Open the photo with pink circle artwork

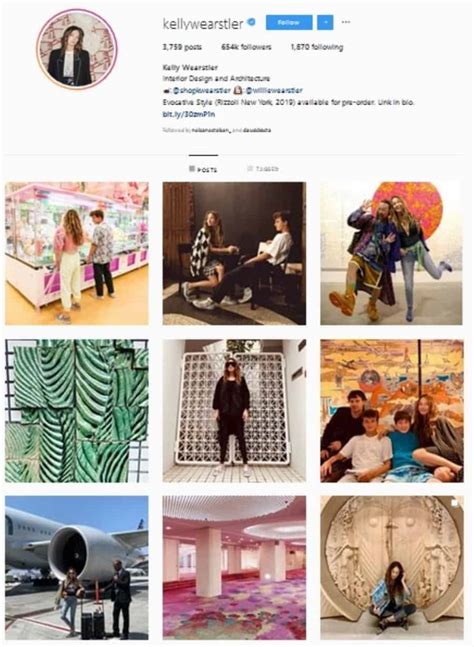pos(392,253)
